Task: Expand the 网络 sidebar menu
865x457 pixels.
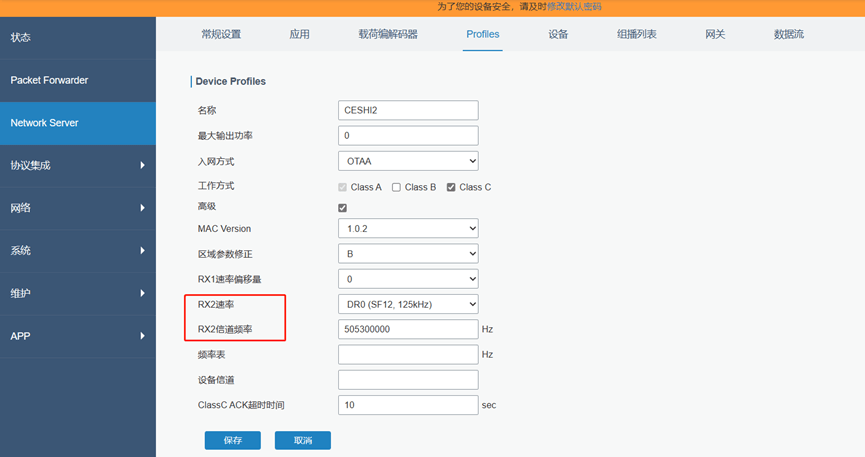Action: pos(78,208)
